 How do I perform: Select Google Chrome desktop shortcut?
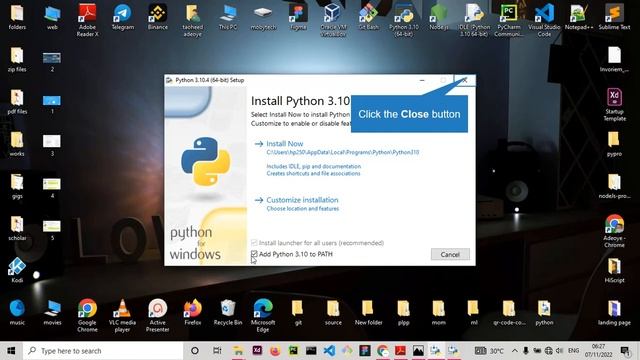87,315
